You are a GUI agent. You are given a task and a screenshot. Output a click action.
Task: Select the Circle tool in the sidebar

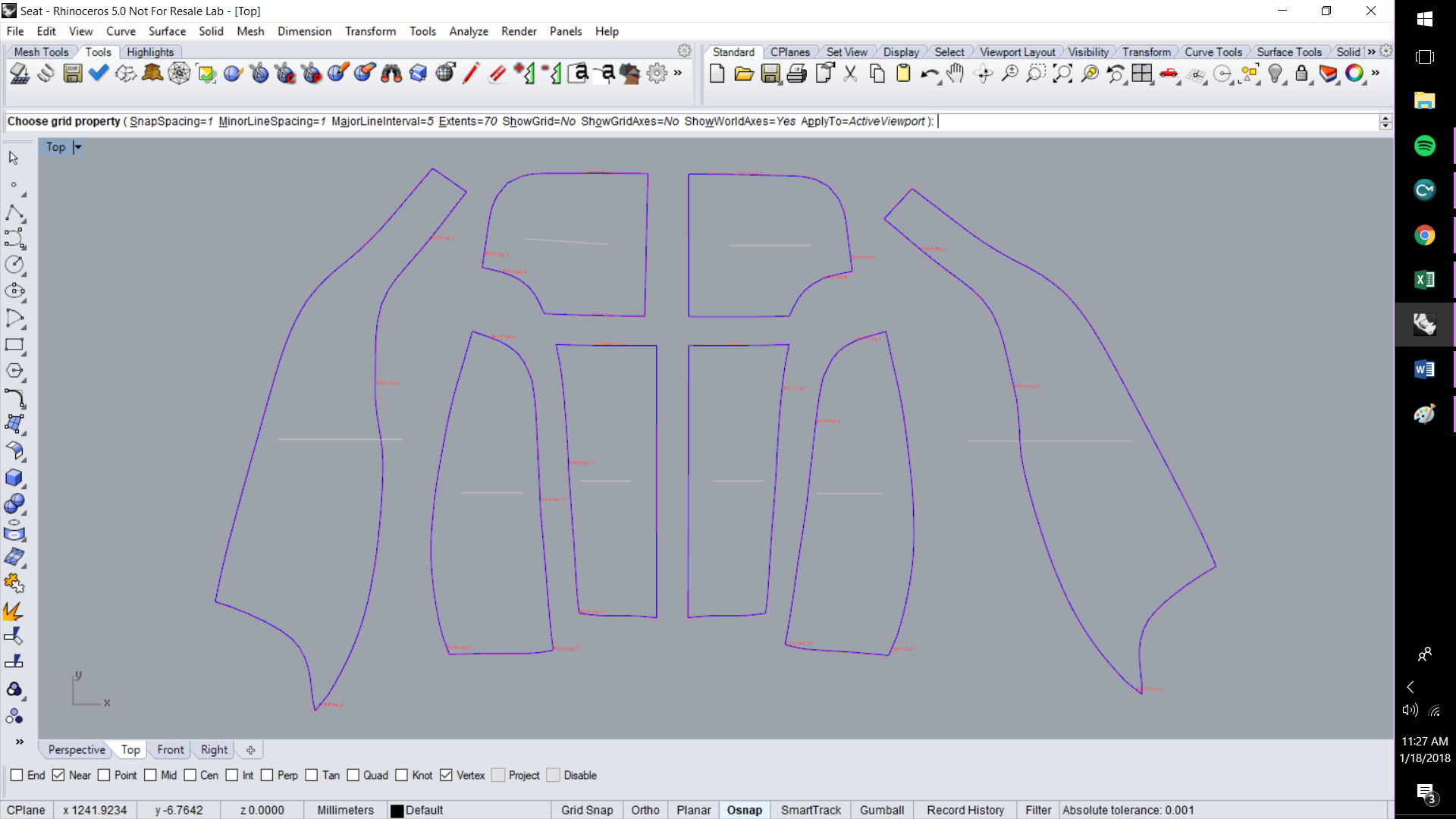point(15,265)
